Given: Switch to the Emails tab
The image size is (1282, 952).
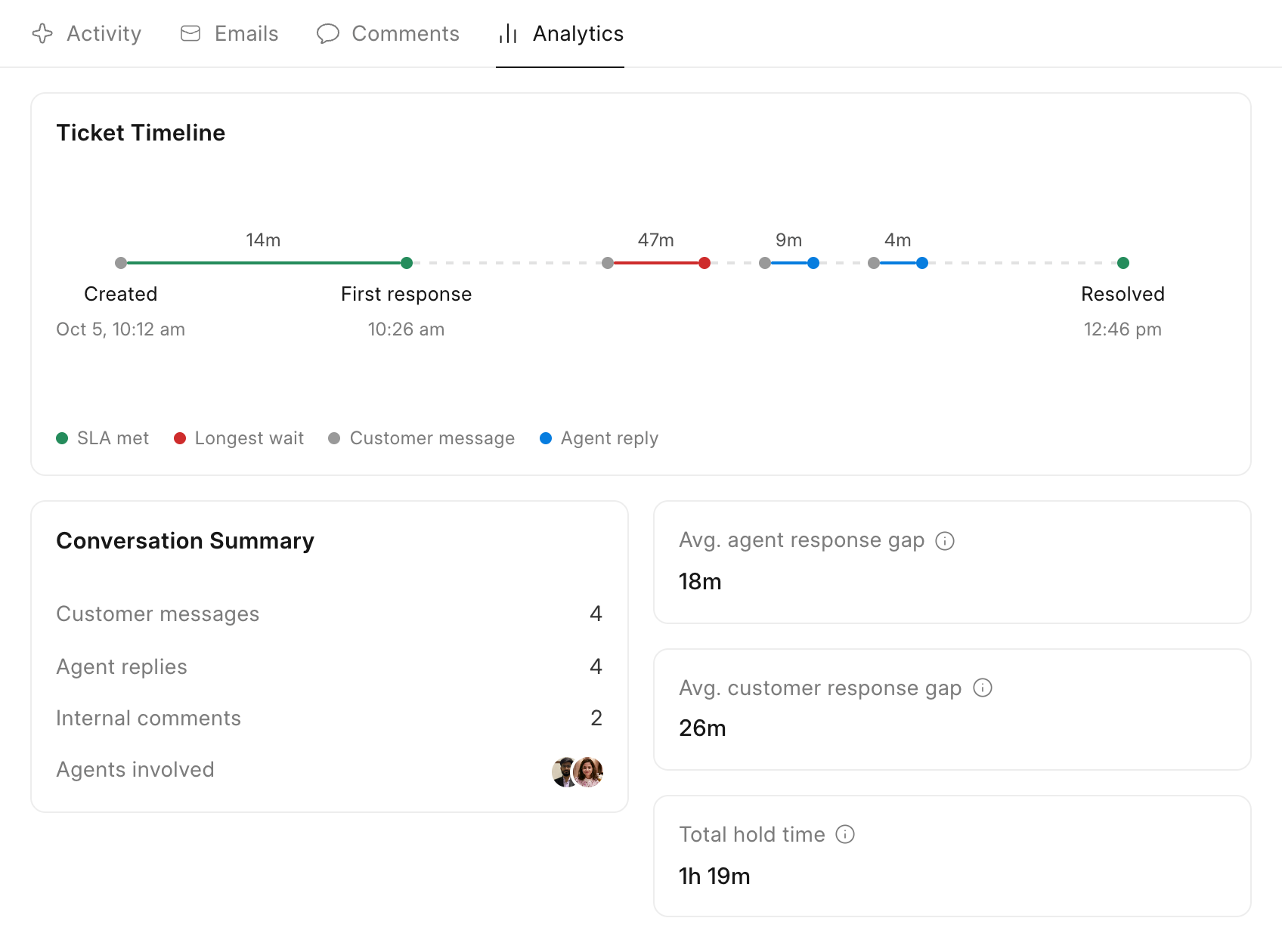Looking at the screenshot, I should (x=230, y=34).
